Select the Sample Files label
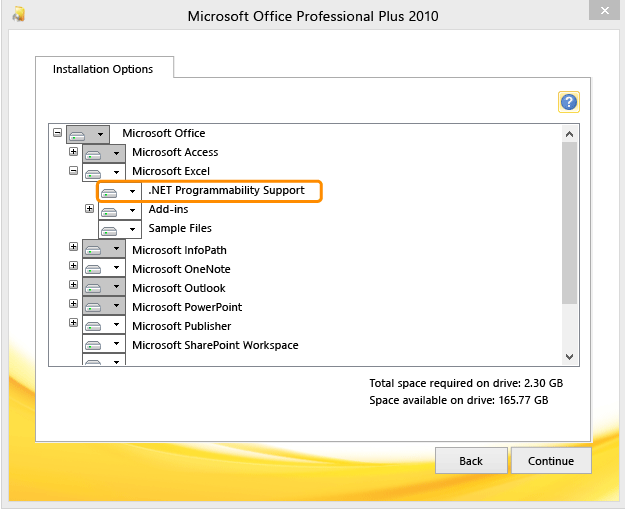This screenshot has height=509, width=625. click(x=180, y=228)
